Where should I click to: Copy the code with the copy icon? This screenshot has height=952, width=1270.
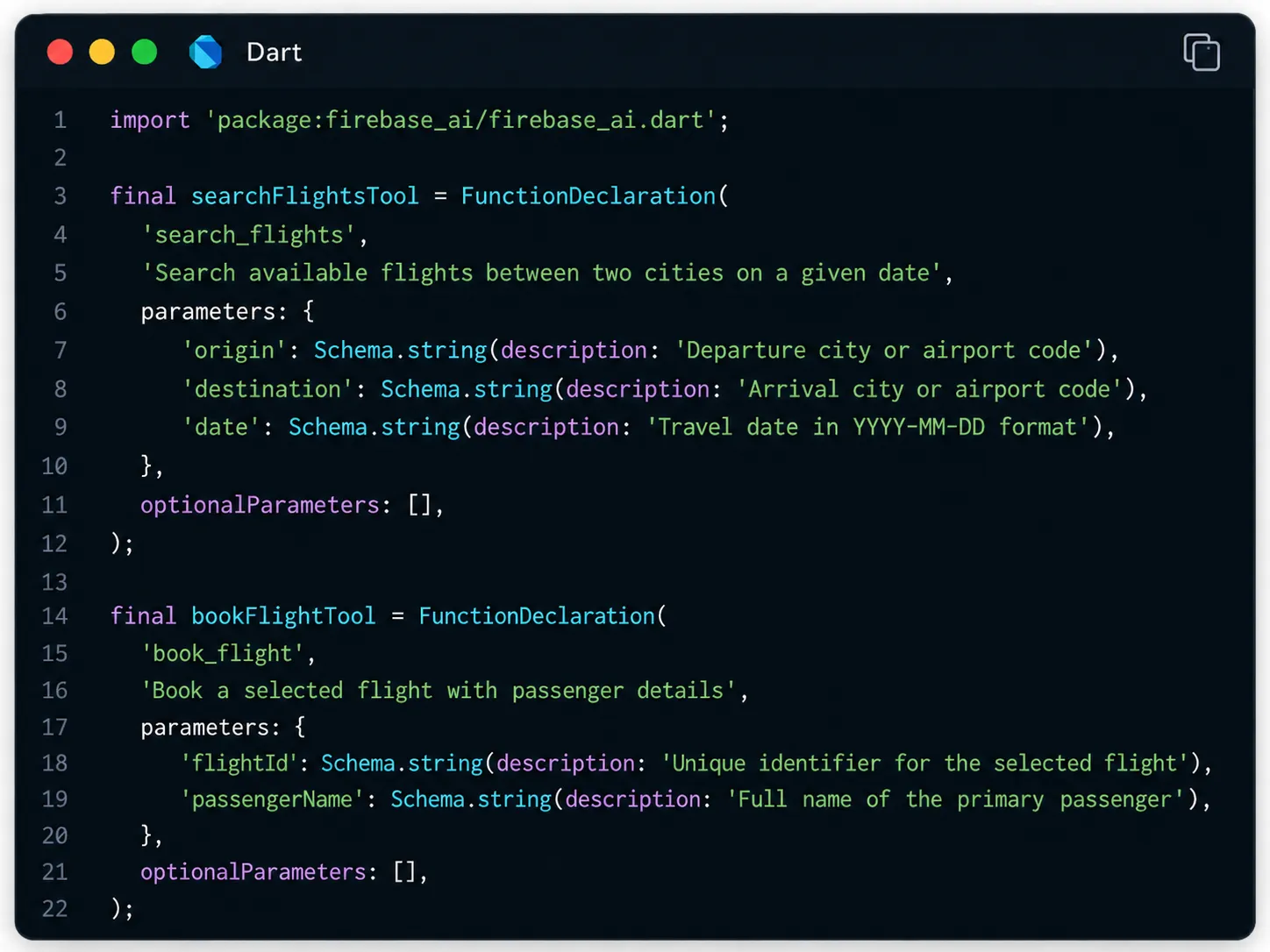[x=1202, y=52]
